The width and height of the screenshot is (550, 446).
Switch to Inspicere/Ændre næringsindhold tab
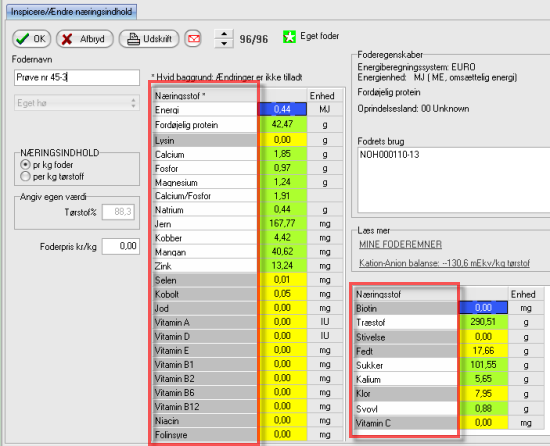click(71, 12)
